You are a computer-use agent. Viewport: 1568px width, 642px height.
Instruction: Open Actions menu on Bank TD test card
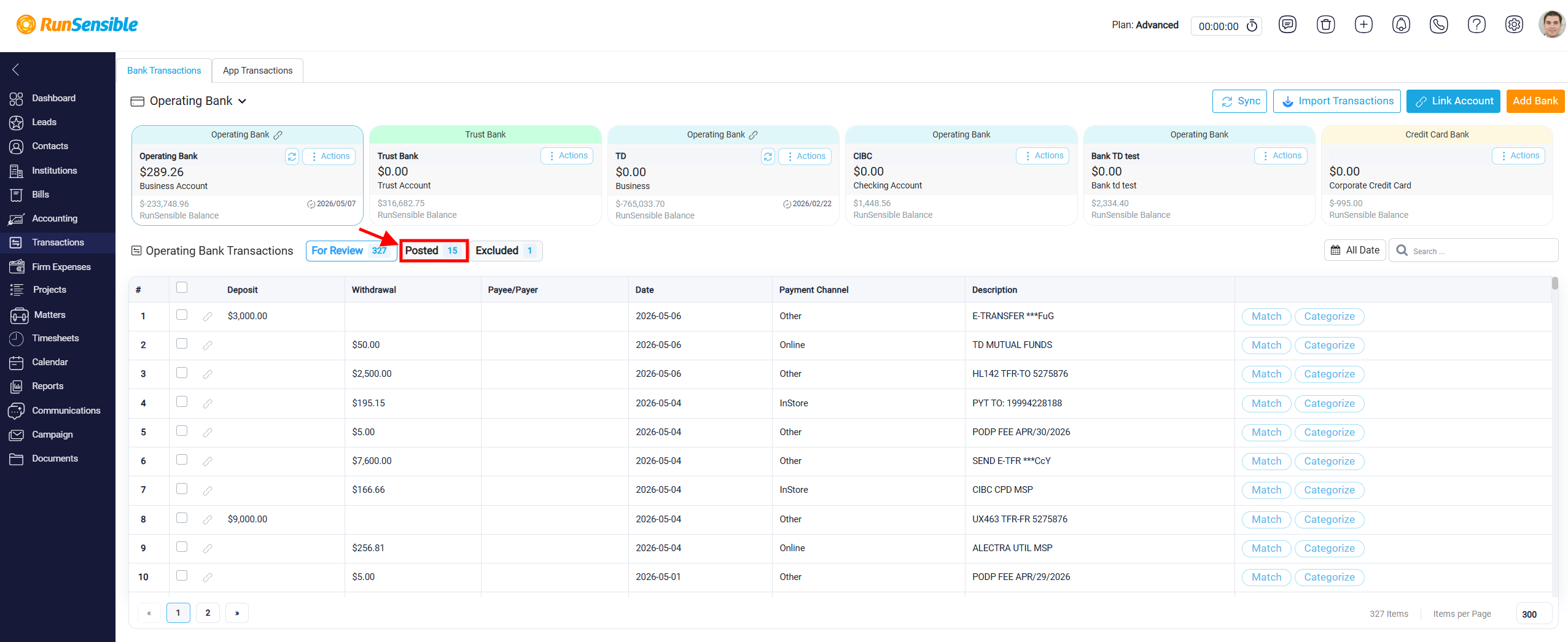click(x=1281, y=156)
